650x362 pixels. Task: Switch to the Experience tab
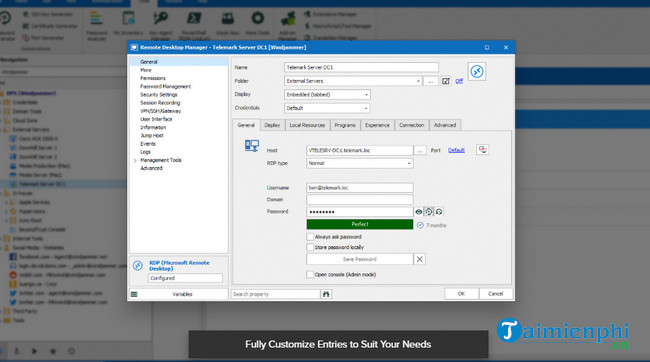click(x=377, y=125)
